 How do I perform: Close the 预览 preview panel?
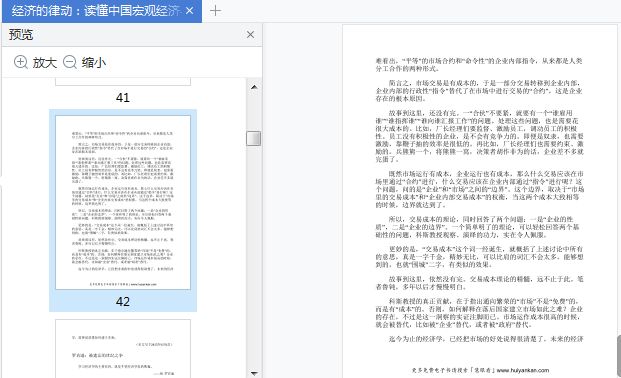pos(250,34)
